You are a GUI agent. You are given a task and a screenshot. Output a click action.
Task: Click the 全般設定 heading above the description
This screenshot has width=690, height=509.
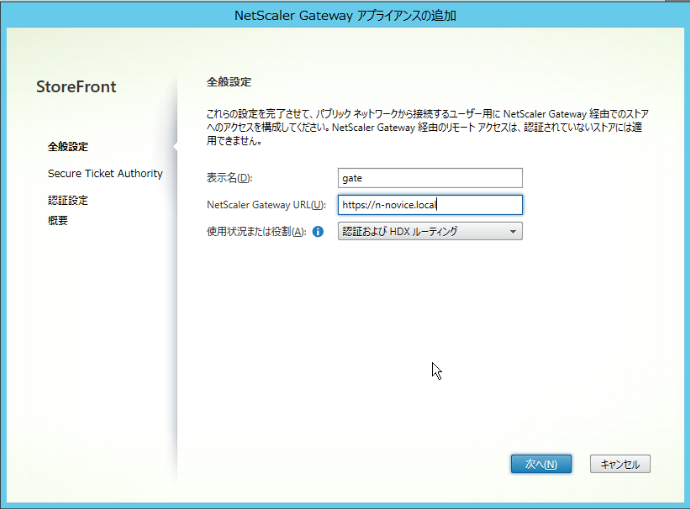(229, 82)
